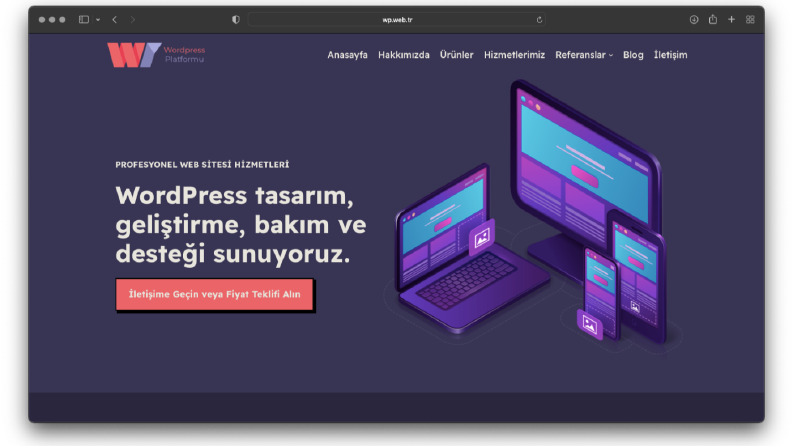The image size is (793, 446).
Task: Click the red close window button
Action: 42,20
